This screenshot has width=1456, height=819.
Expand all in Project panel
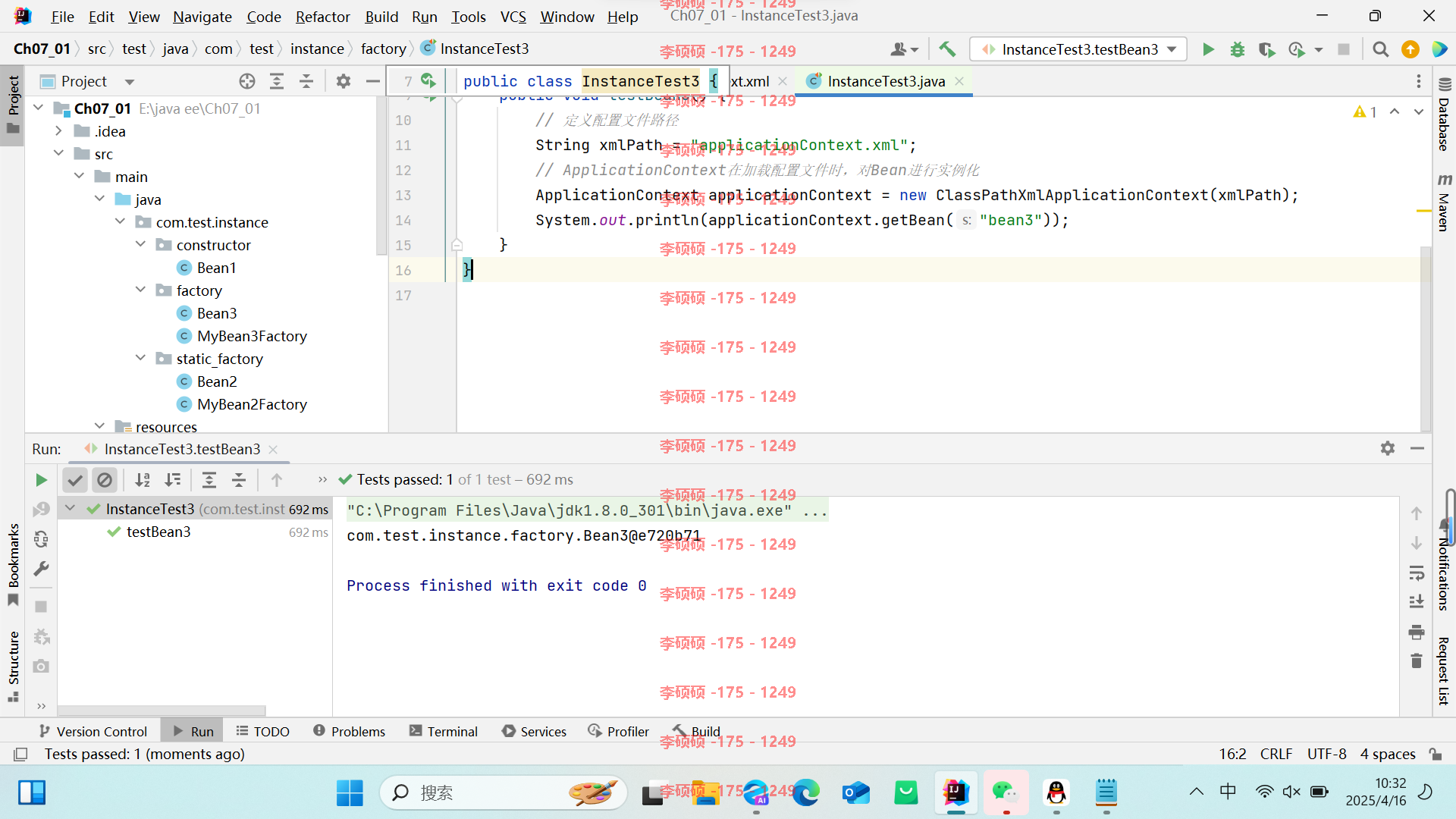coord(277,81)
